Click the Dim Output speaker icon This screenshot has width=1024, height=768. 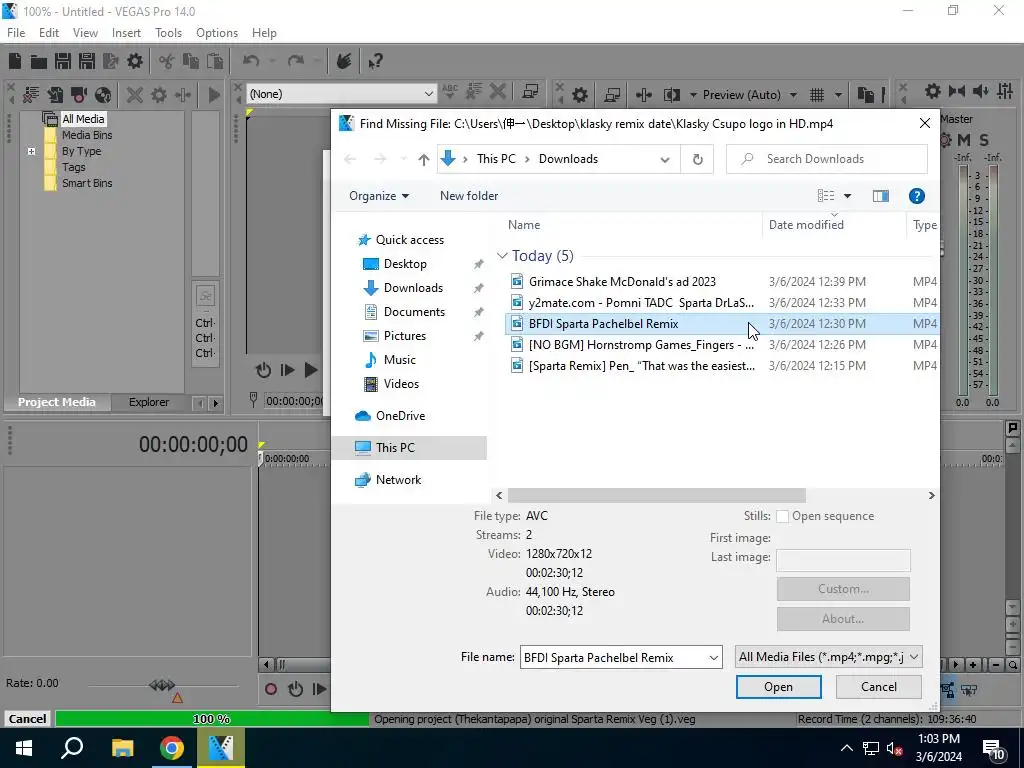click(981, 91)
